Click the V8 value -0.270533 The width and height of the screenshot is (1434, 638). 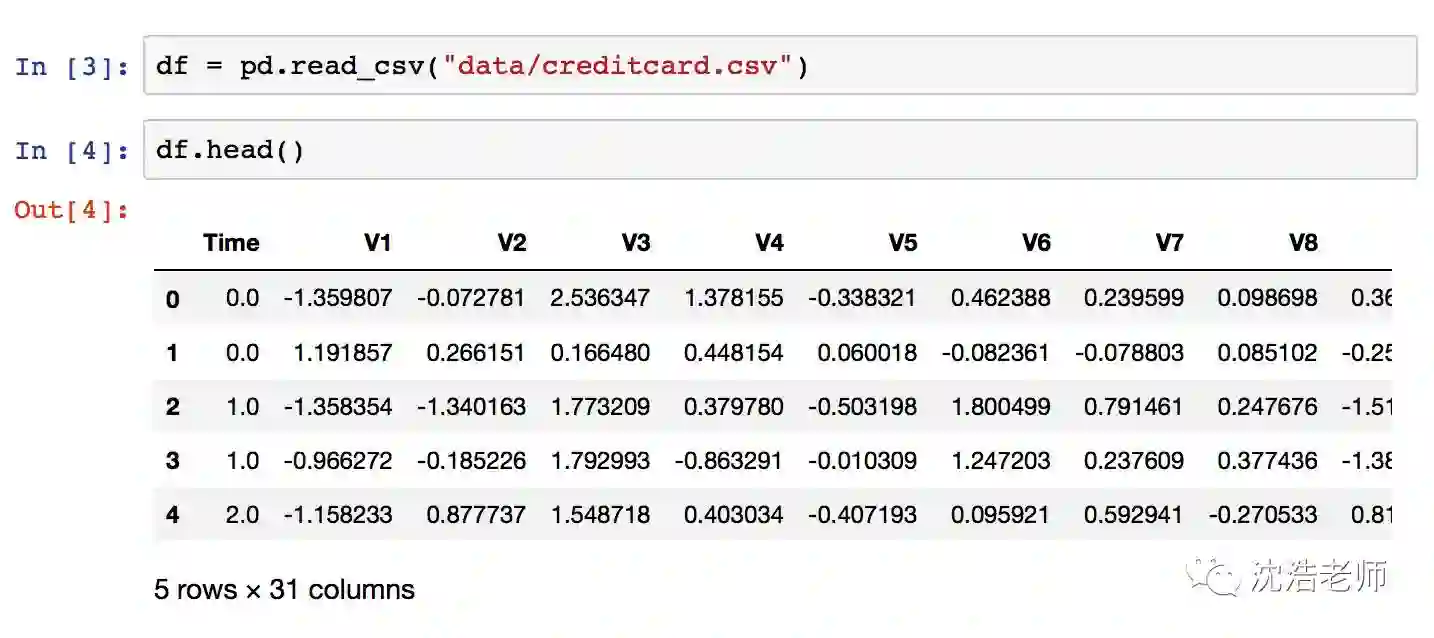1263,515
